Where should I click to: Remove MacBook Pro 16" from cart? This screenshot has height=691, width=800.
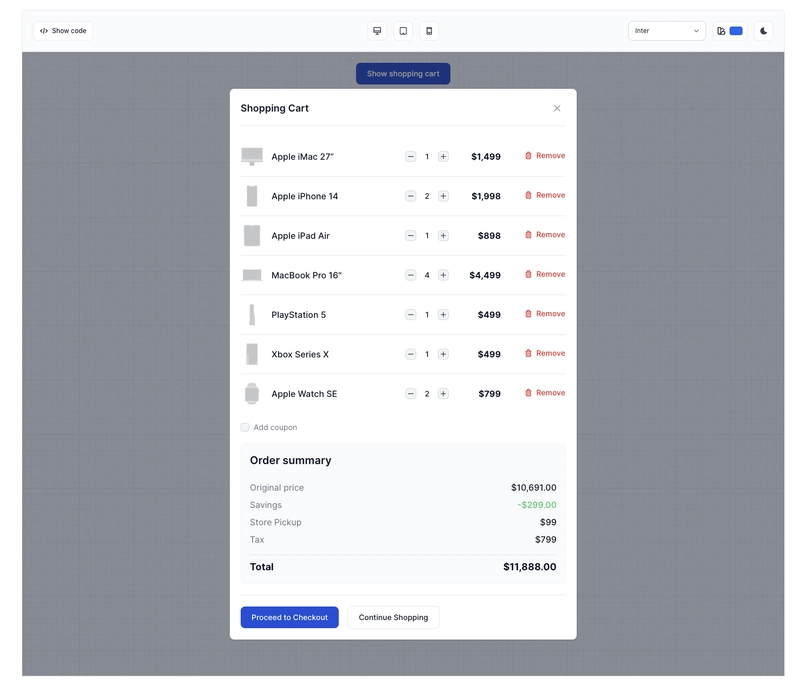pyautogui.click(x=545, y=274)
